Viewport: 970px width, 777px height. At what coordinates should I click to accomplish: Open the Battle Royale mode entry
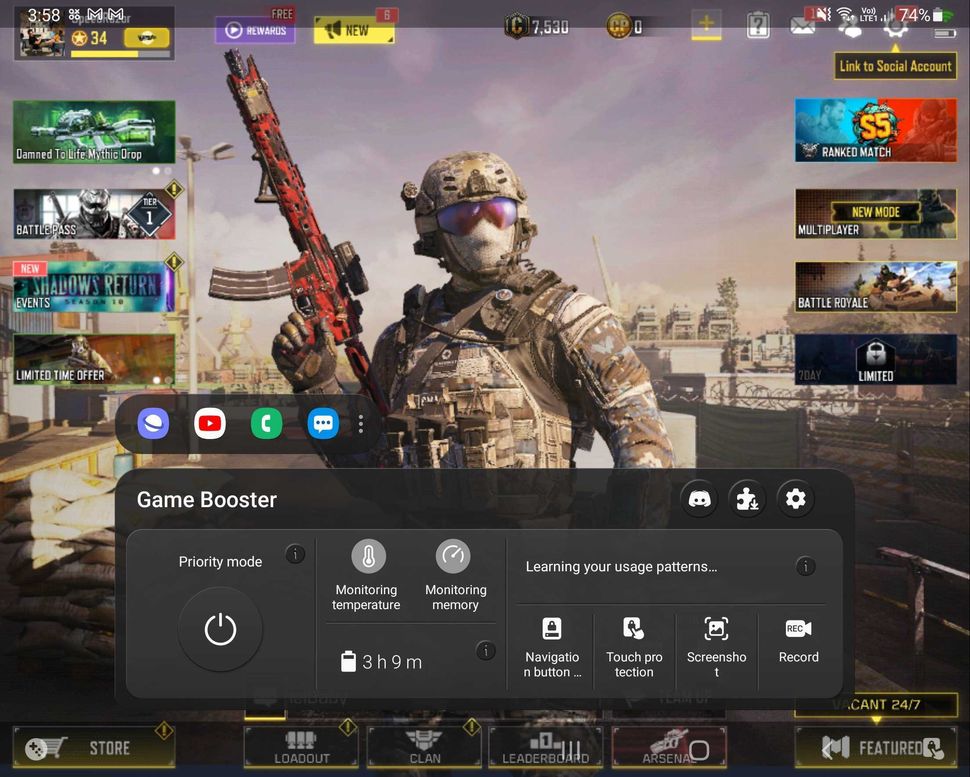875,288
